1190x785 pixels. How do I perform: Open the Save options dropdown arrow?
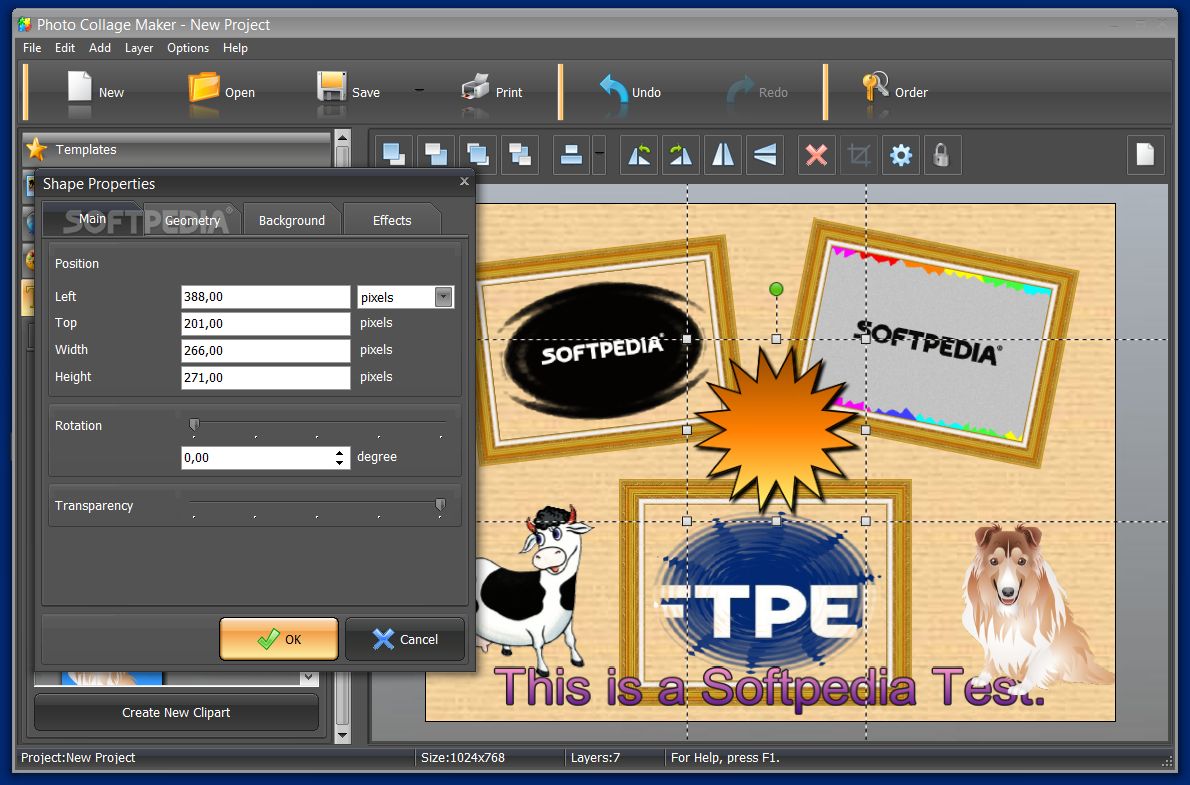[x=419, y=90]
